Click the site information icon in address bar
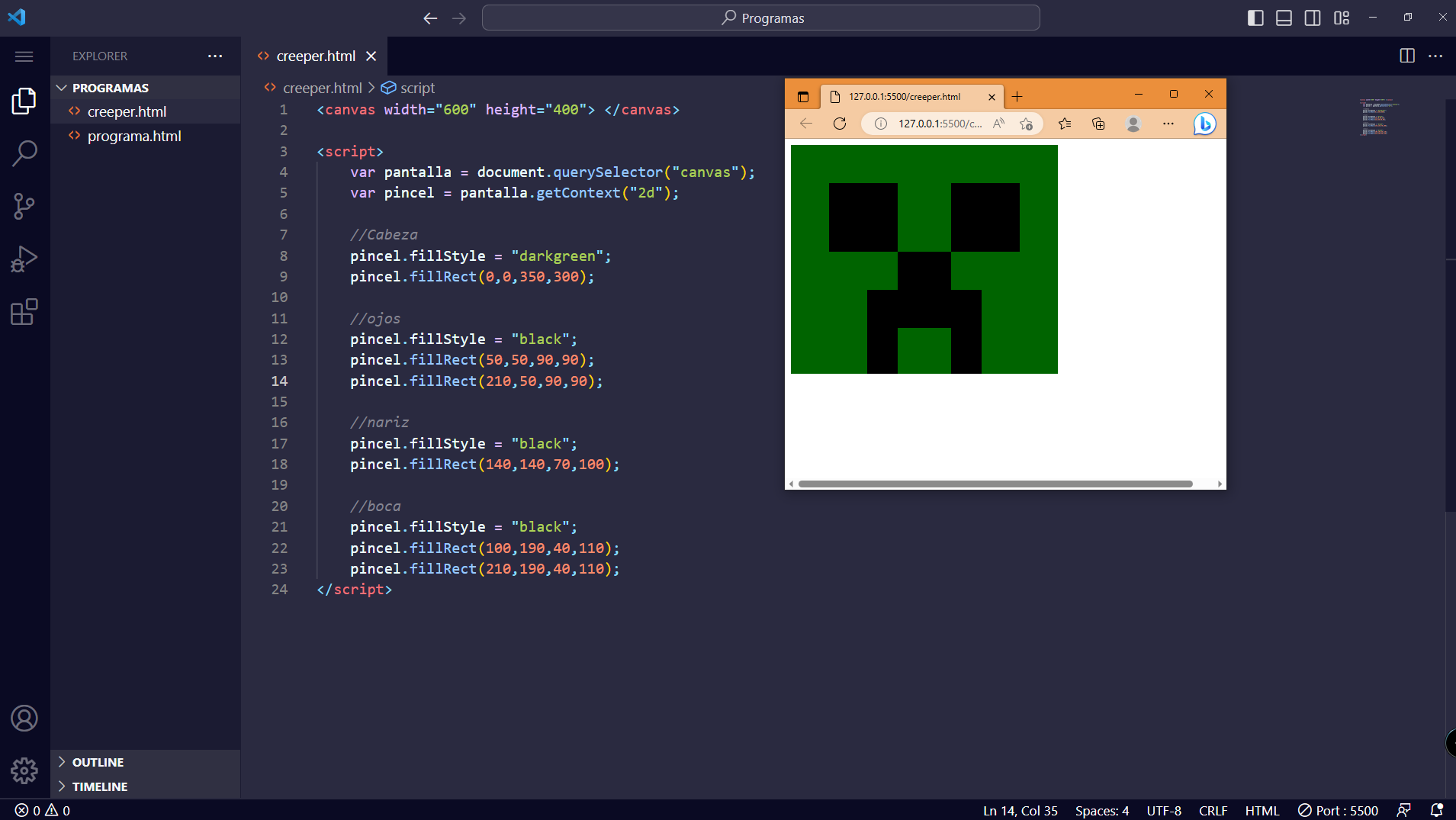Viewport: 1456px width, 820px height. coord(881,124)
